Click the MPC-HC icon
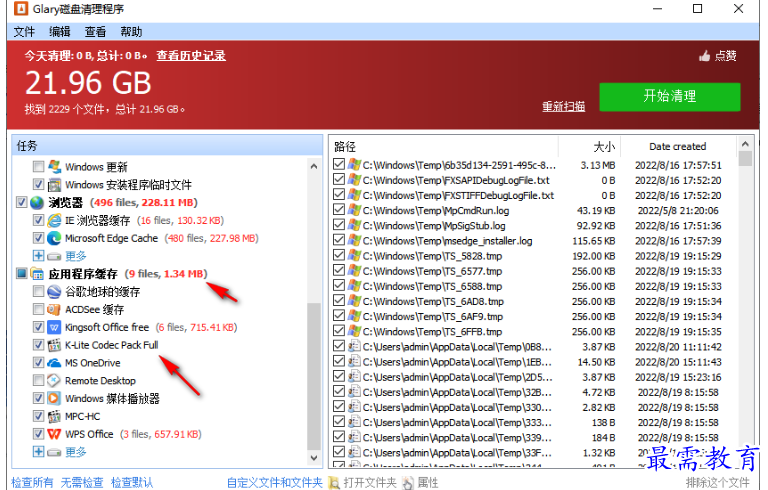This screenshot has height=490, width=768. 54,416
